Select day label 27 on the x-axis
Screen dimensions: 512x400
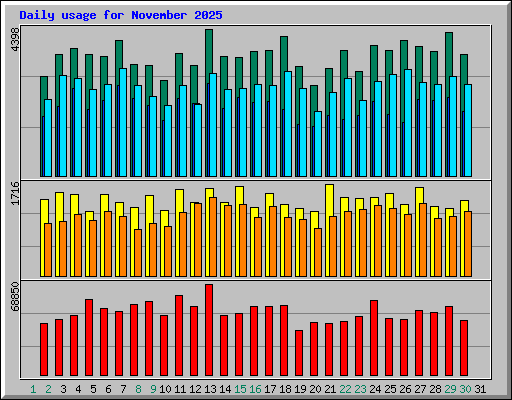tap(420, 389)
